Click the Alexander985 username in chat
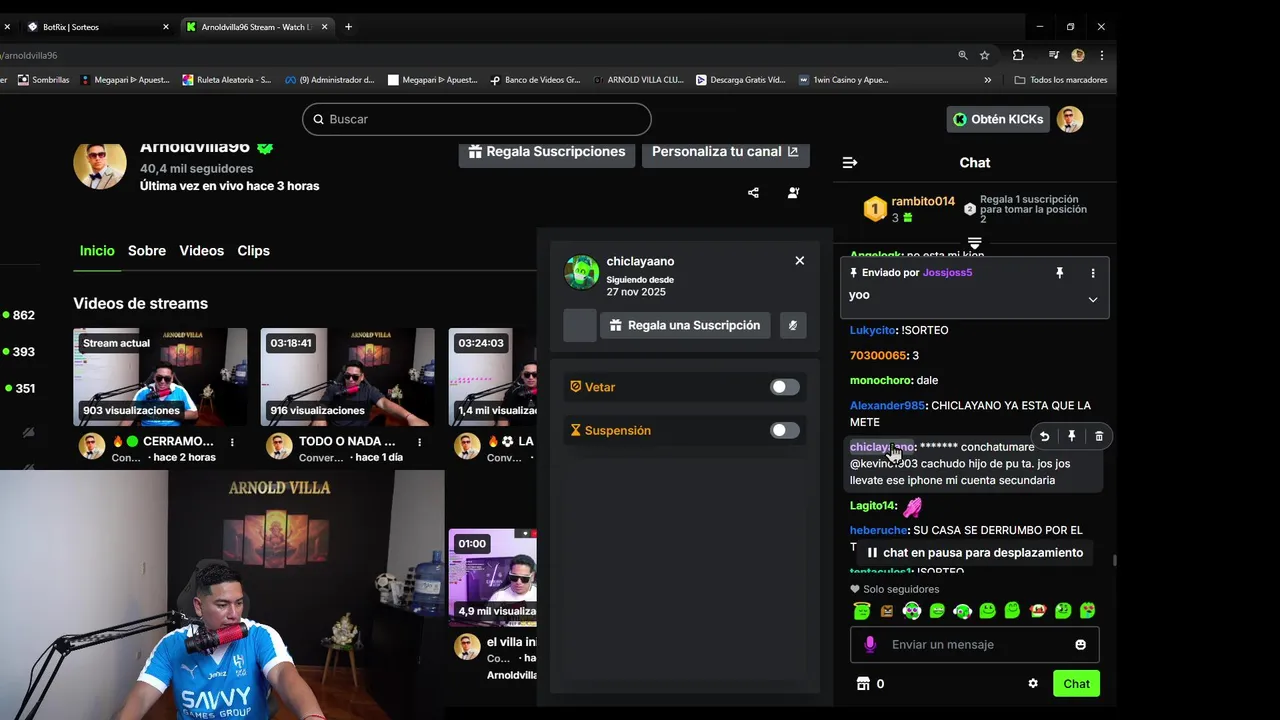The height and width of the screenshot is (720, 1280). click(887, 405)
